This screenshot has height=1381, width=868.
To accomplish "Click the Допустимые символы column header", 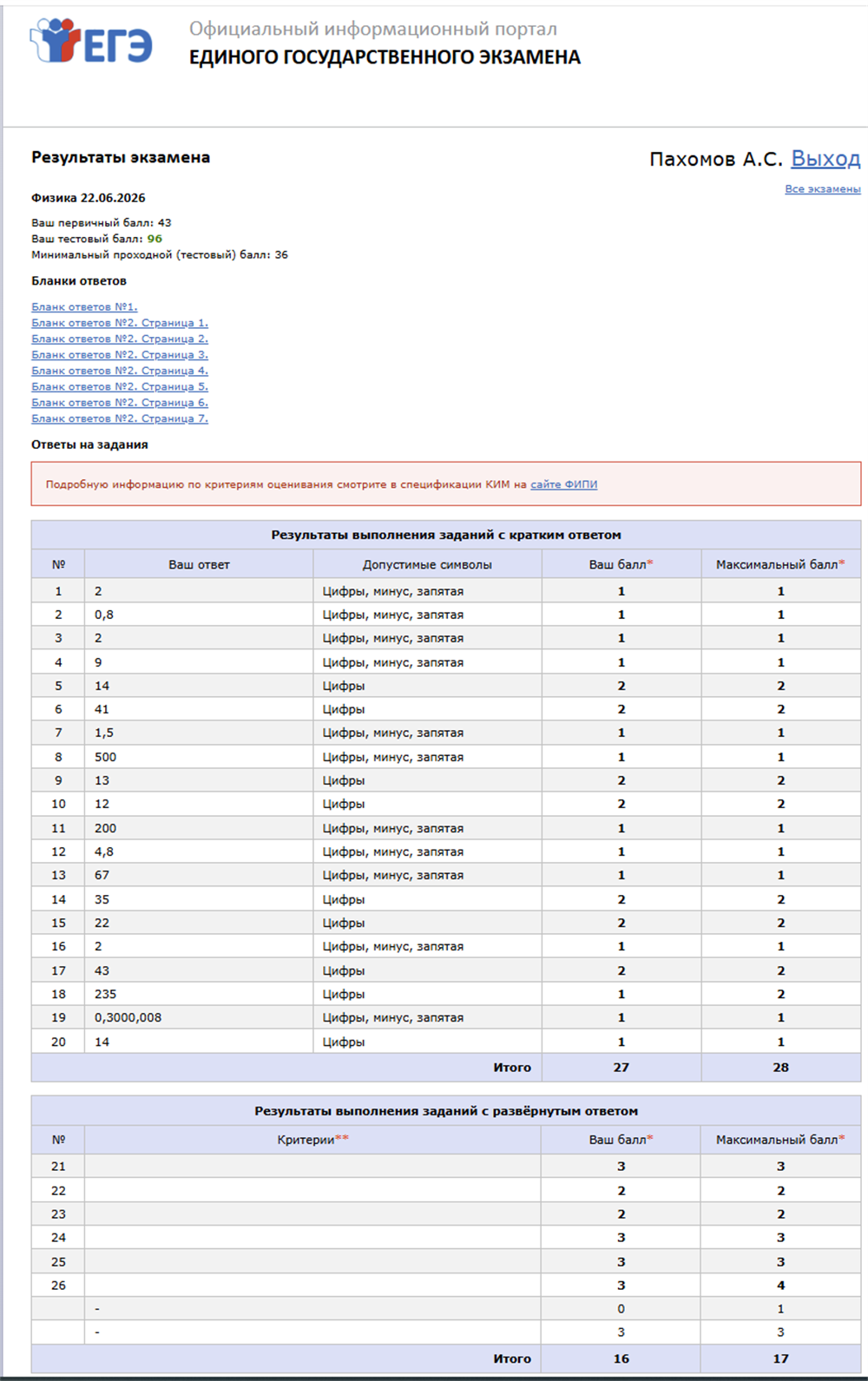I will click(427, 564).
